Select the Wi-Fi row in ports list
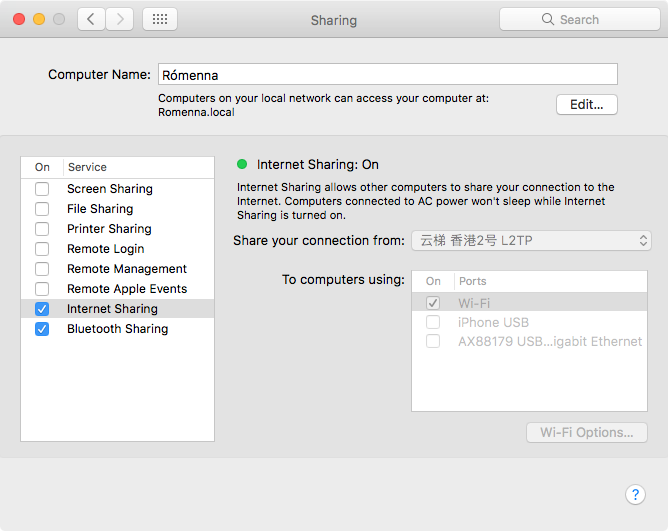This screenshot has width=668, height=531. coord(530,302)
